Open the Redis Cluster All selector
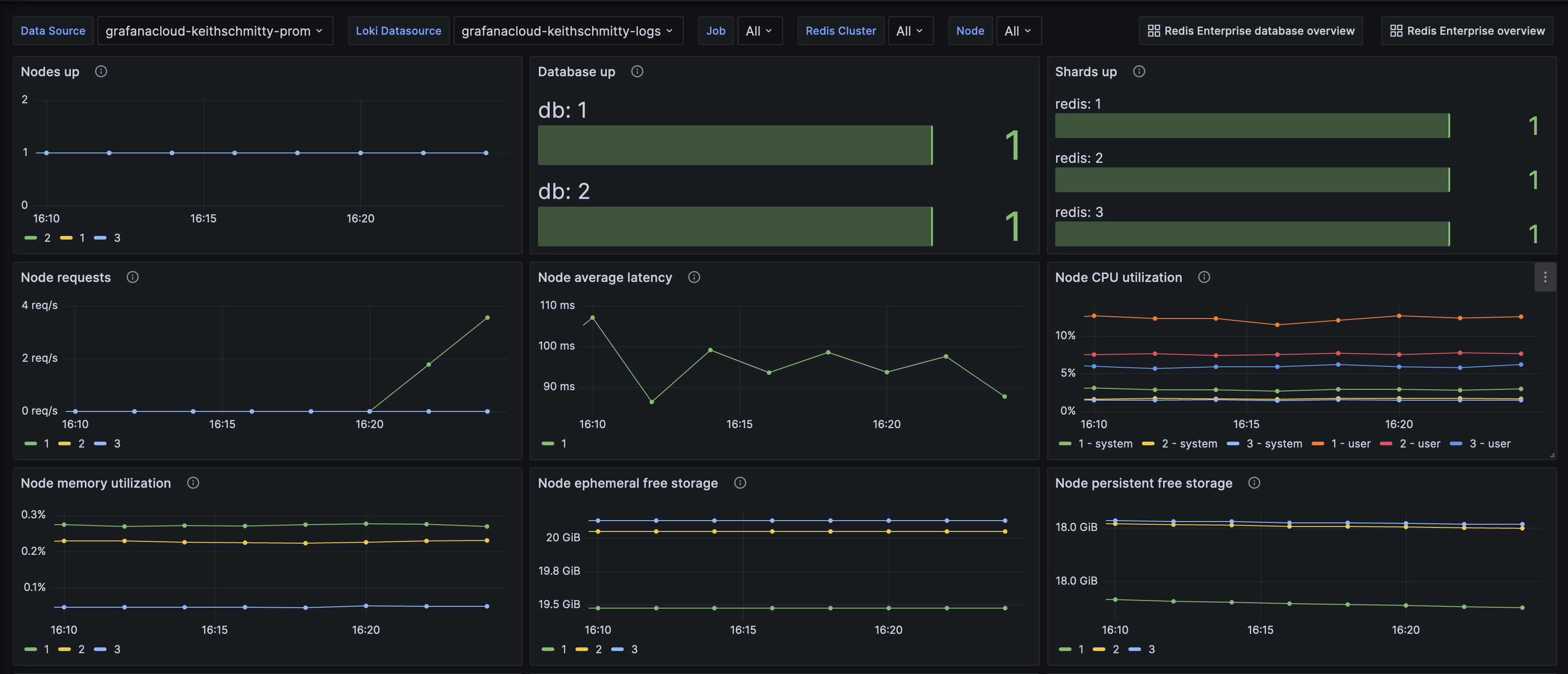The width and height of the screenshot is (1568, 674). (x=910, y=30)
